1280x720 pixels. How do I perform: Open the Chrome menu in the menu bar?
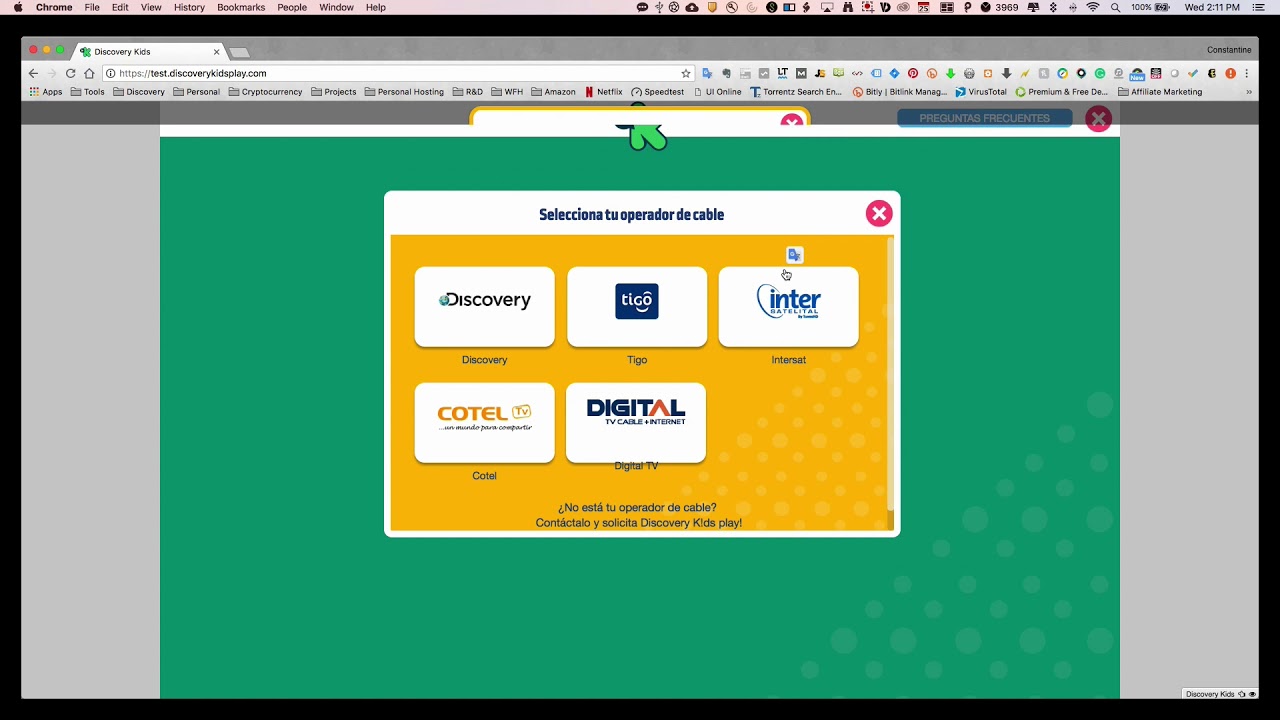pyautogui.click(x=54, y=7)
